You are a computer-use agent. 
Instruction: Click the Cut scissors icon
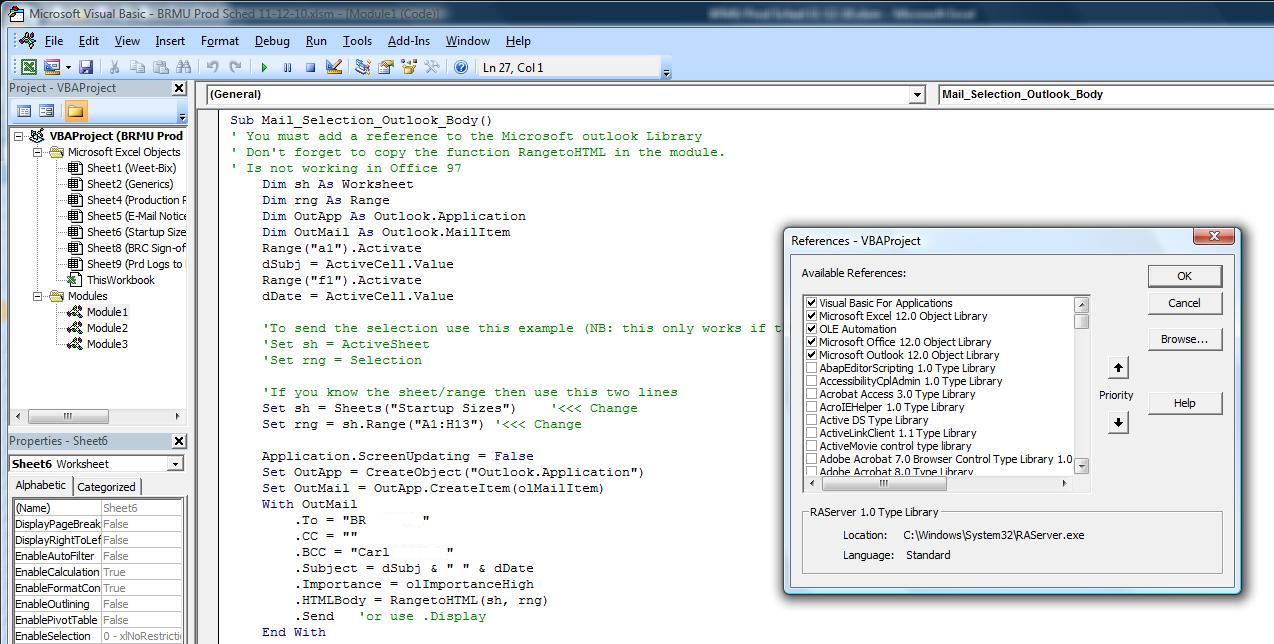pos(114,67)
